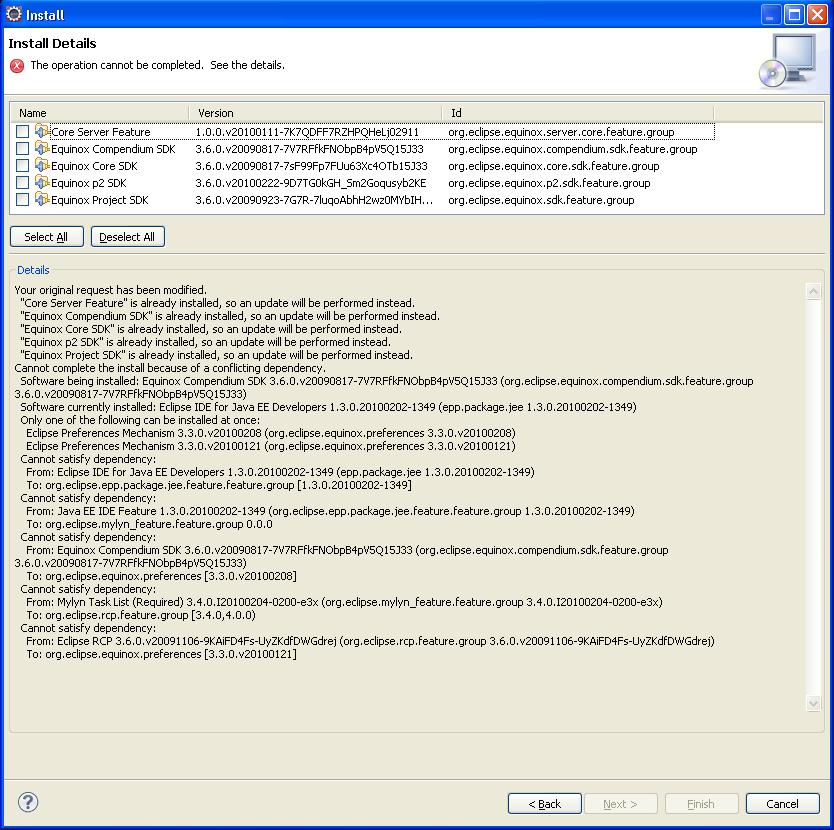
Task: Click the Equinox Compendium SDK feature icon
Action: (x=42, y=148)
